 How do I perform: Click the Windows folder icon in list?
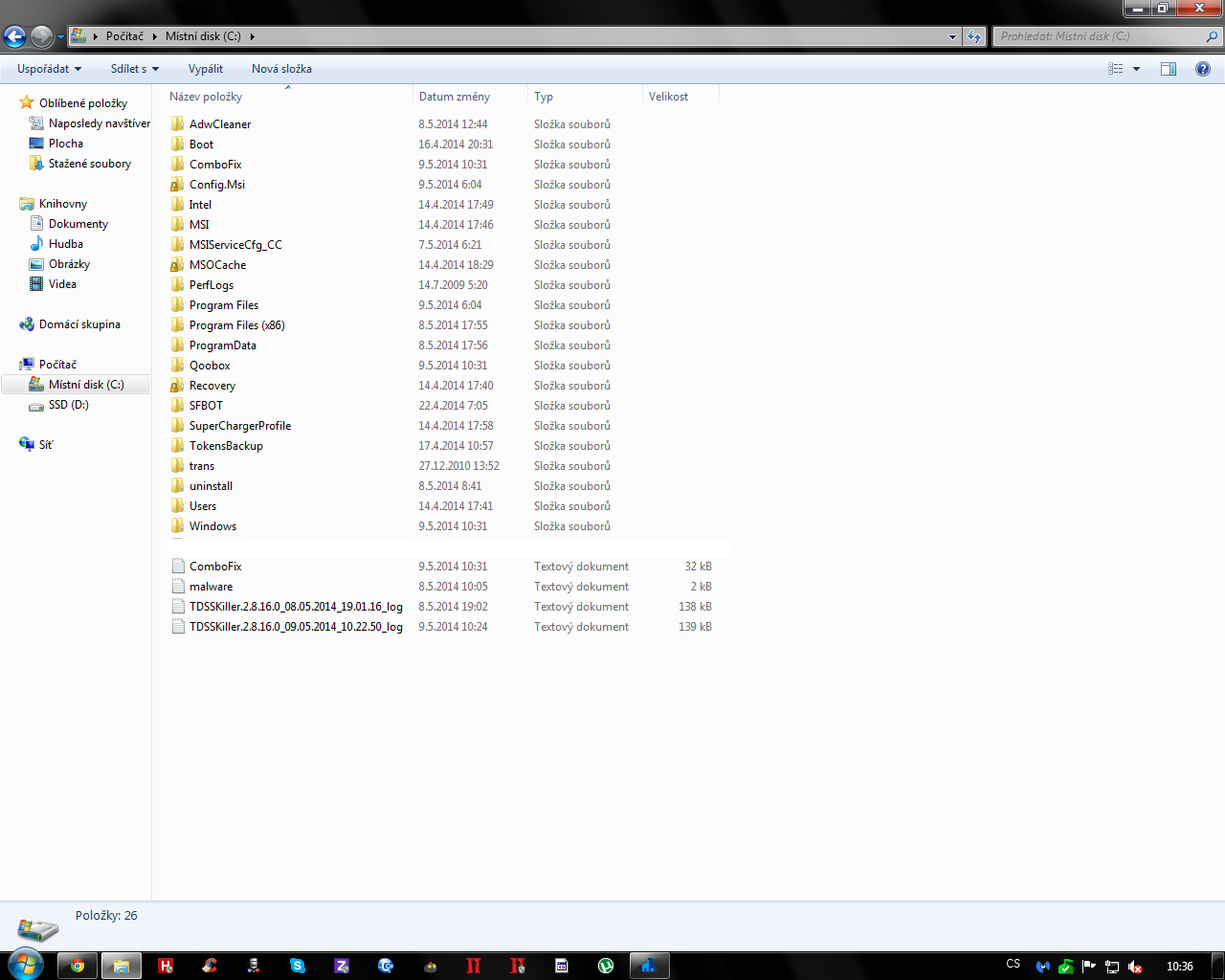177,526
